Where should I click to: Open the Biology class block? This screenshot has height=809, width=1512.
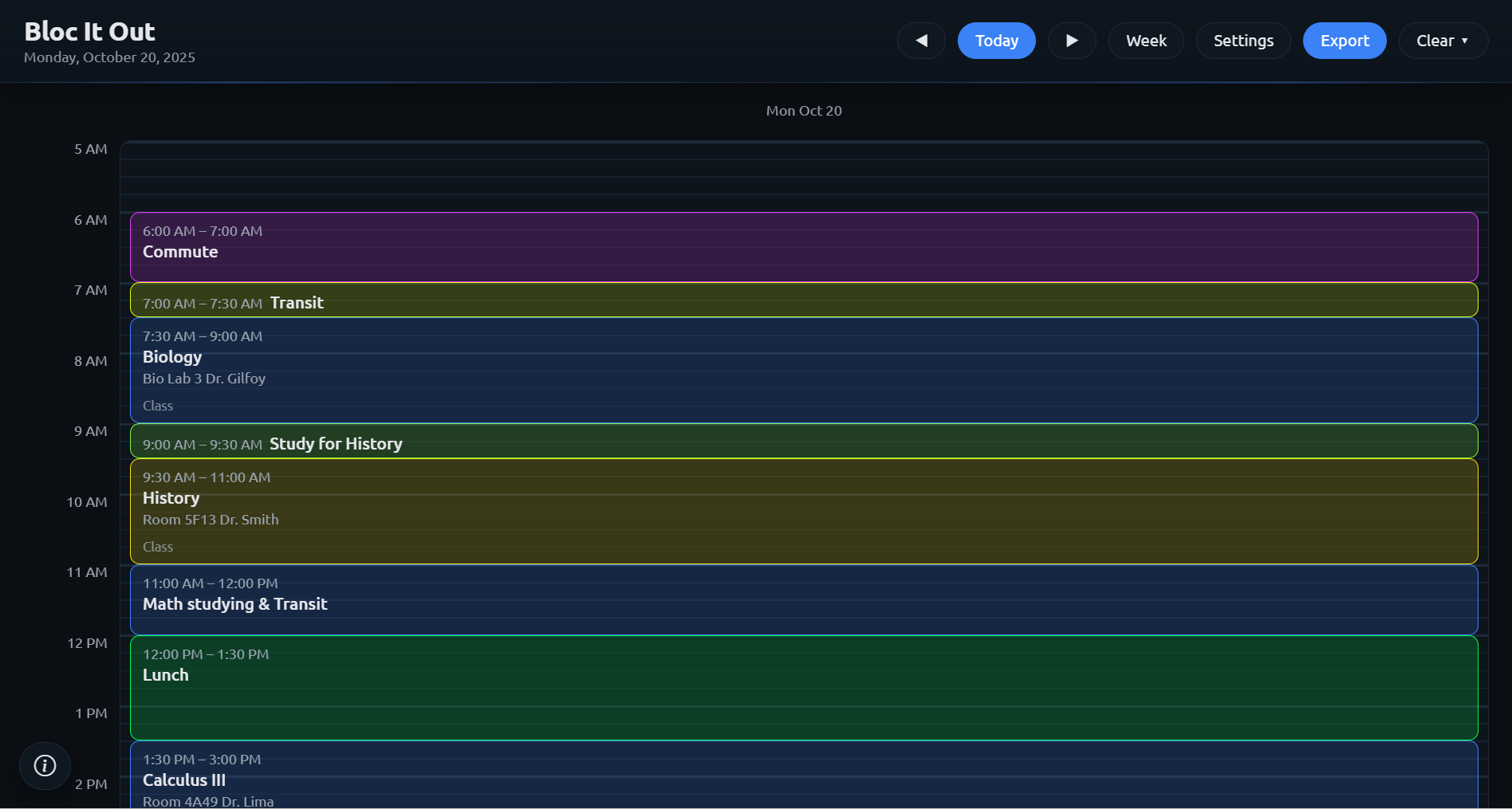804,371
